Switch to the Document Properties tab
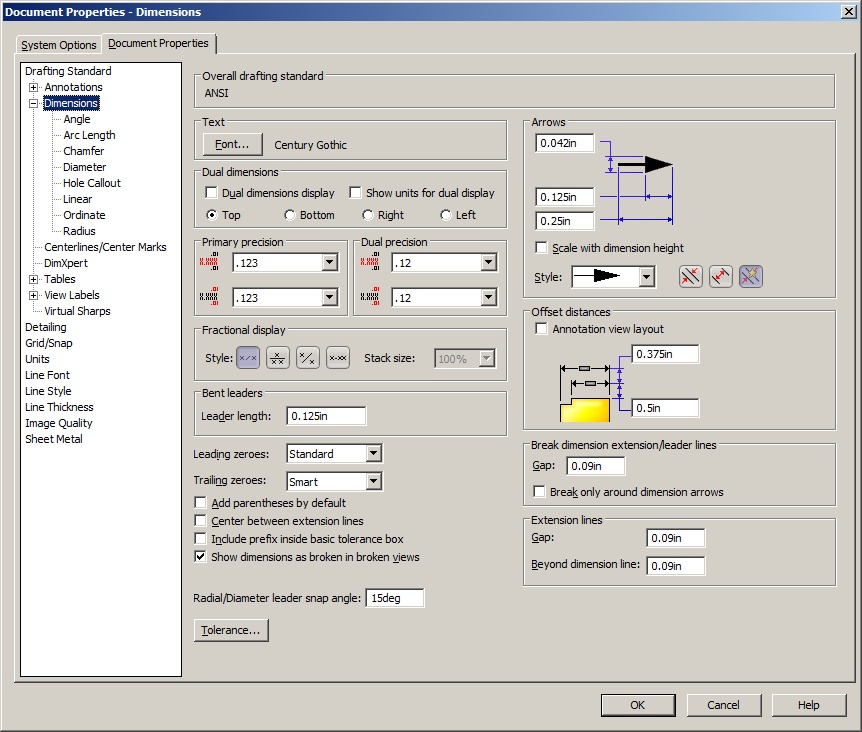862x732 pixels. [158, 43]
